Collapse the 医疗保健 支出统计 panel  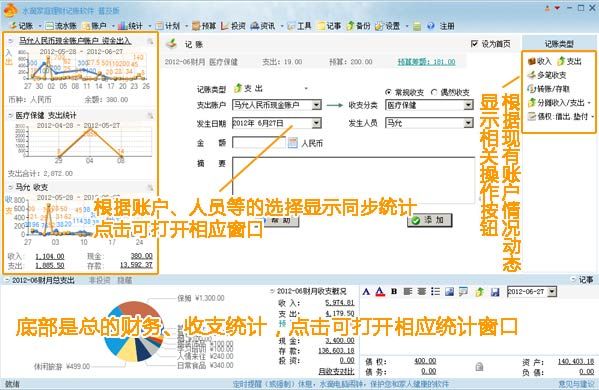[10, 115]
